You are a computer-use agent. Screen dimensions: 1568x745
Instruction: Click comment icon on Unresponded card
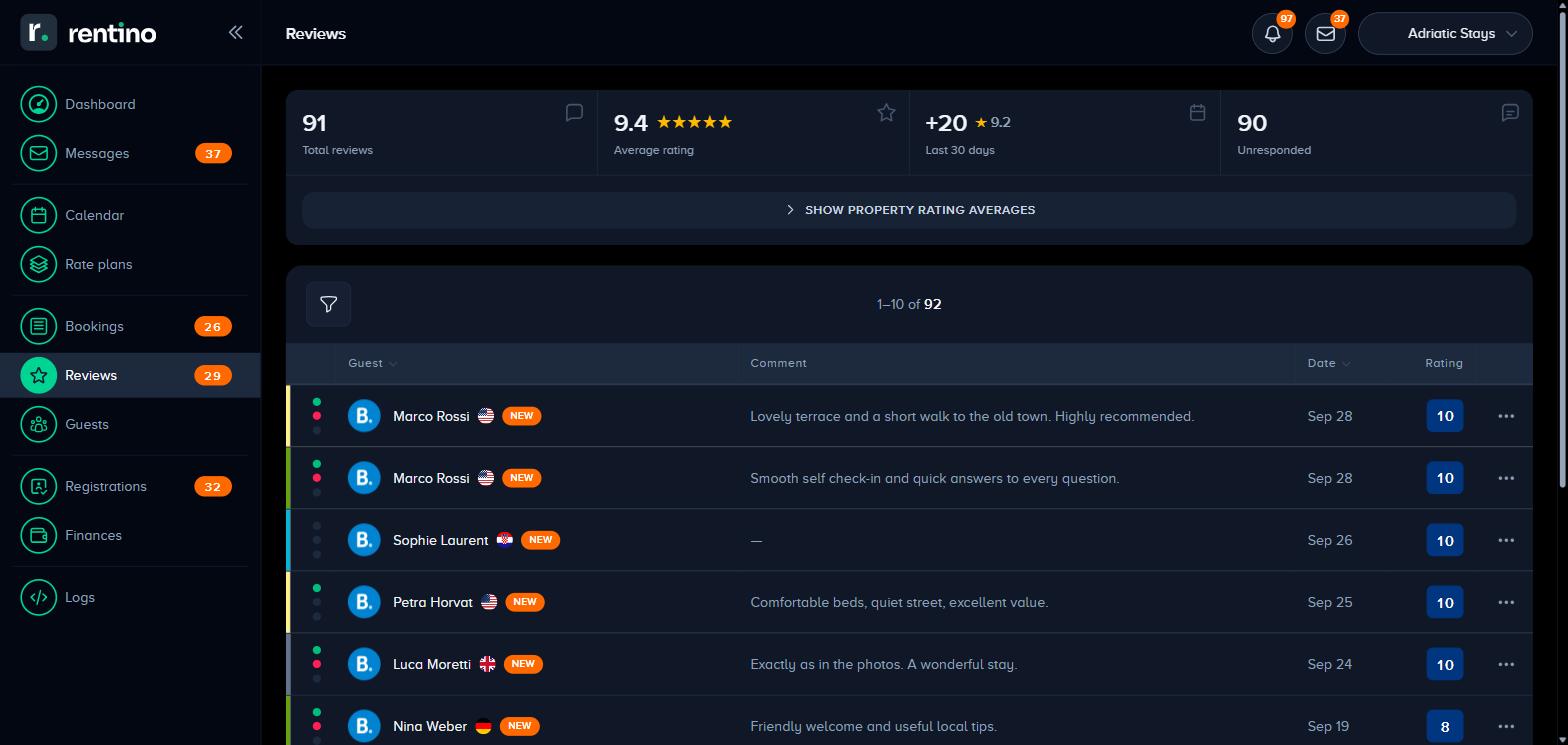click(x=1510, y=112)
